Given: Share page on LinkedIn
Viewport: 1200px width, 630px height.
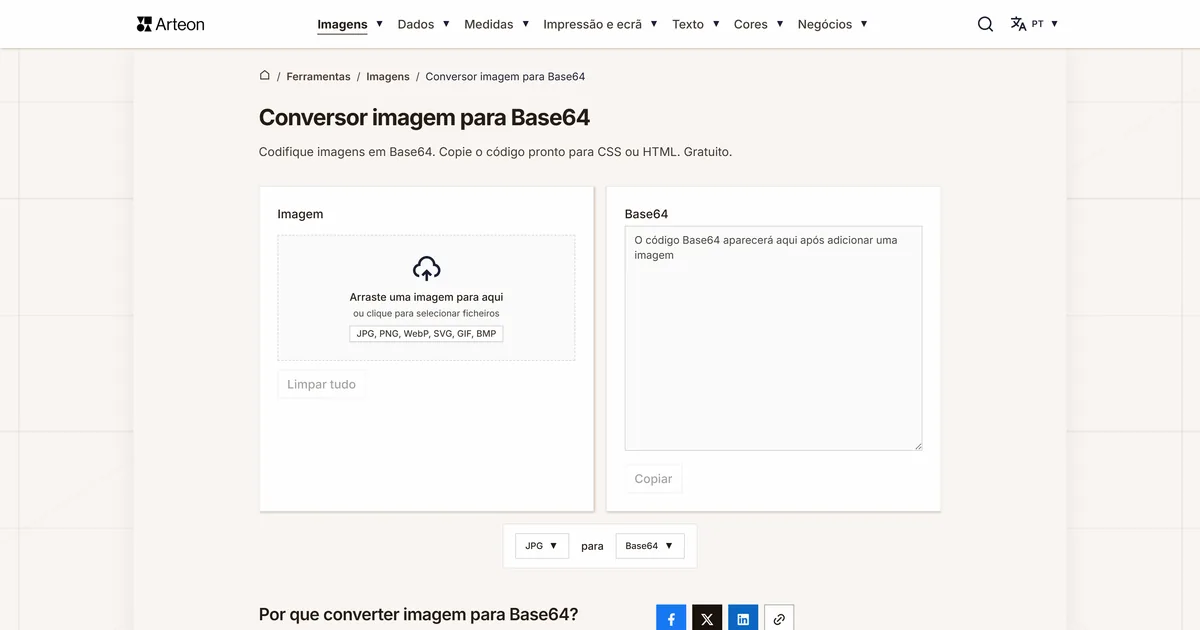Looking at the screenshot, I should pyautogui.click(x=743, y=619).
